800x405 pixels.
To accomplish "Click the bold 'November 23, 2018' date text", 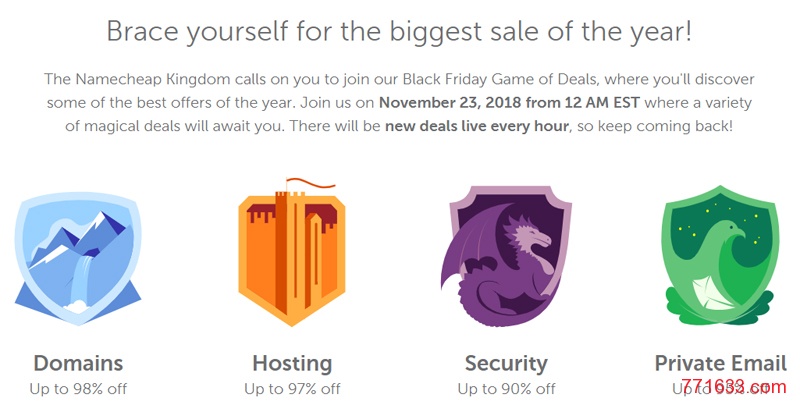I will [442, 103].
